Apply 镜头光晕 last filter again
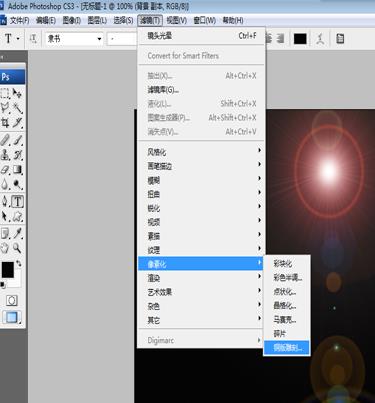 (201, 36)
